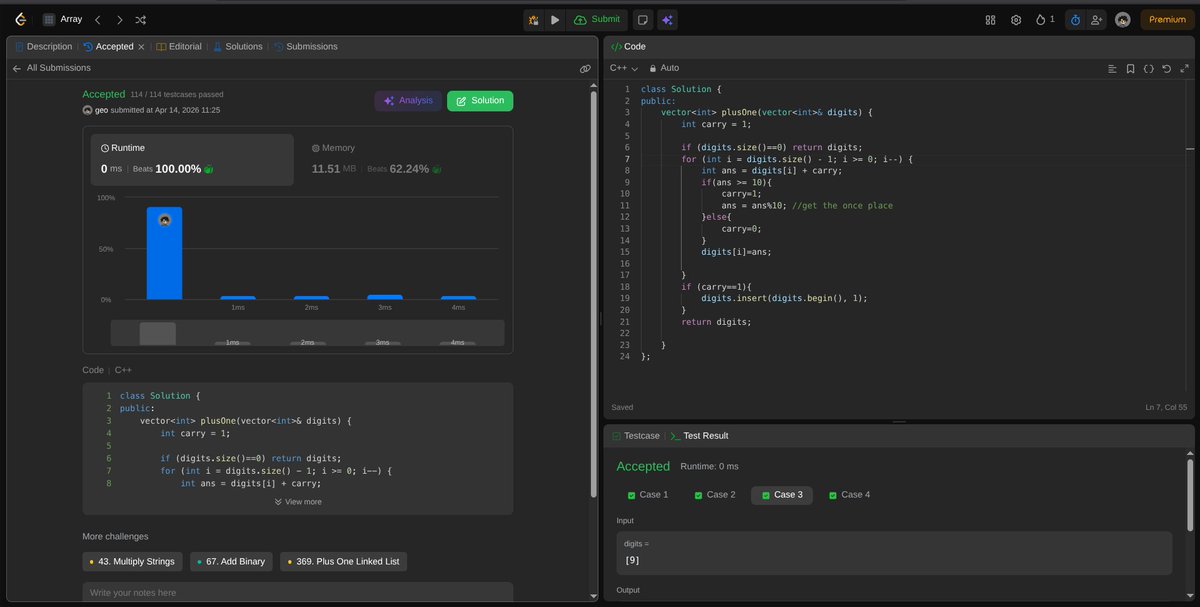Viewport: 1200px width, 607px height.
Task: Click the format code braces icon
Action: coord(1148,68)
